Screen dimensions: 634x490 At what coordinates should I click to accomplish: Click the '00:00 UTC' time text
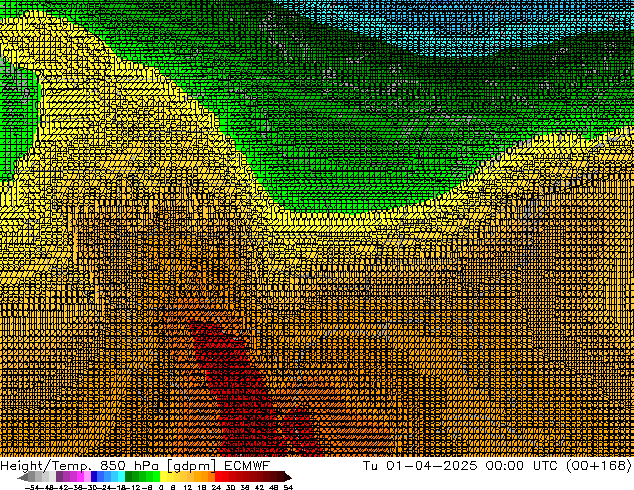pos(524,465)
